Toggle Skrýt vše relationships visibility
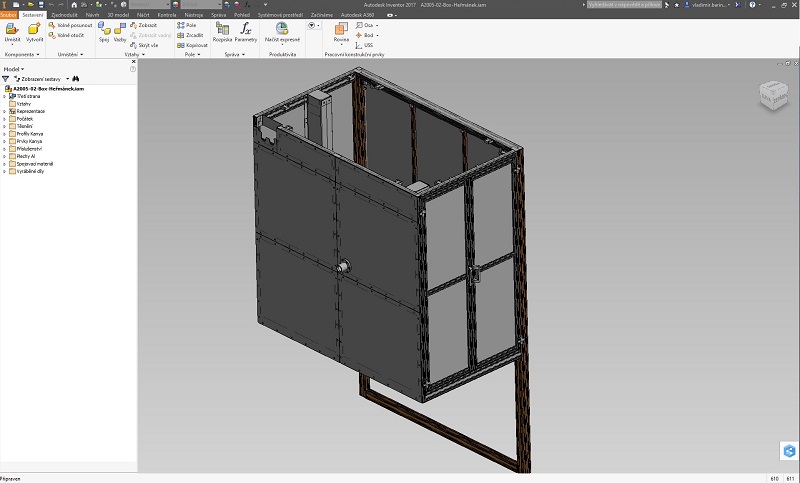This screenshot has width=800, height=483. tap(144, 45)
